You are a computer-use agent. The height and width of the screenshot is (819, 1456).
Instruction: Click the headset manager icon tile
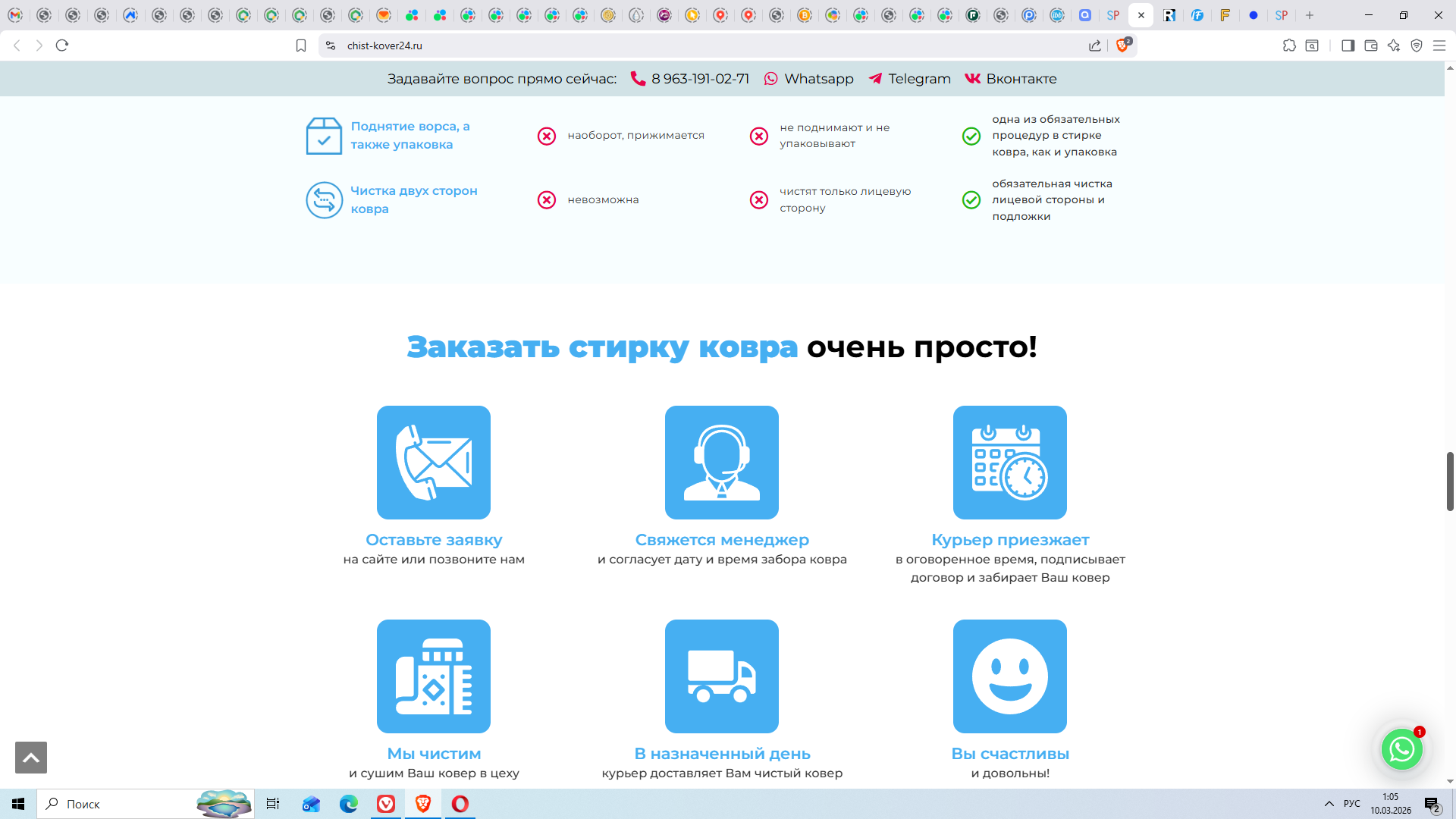click(x=721, y=462)
